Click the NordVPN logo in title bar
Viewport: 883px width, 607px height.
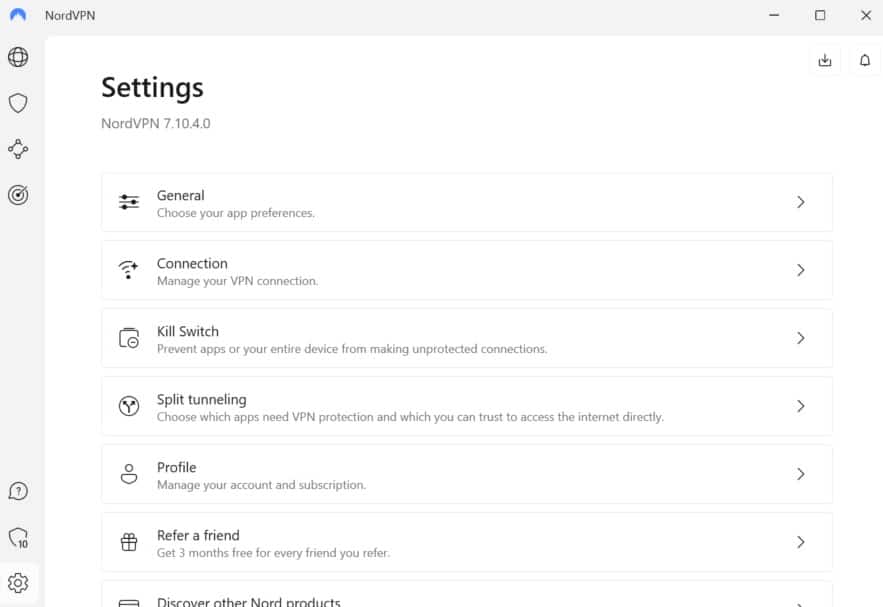point(18,15)
